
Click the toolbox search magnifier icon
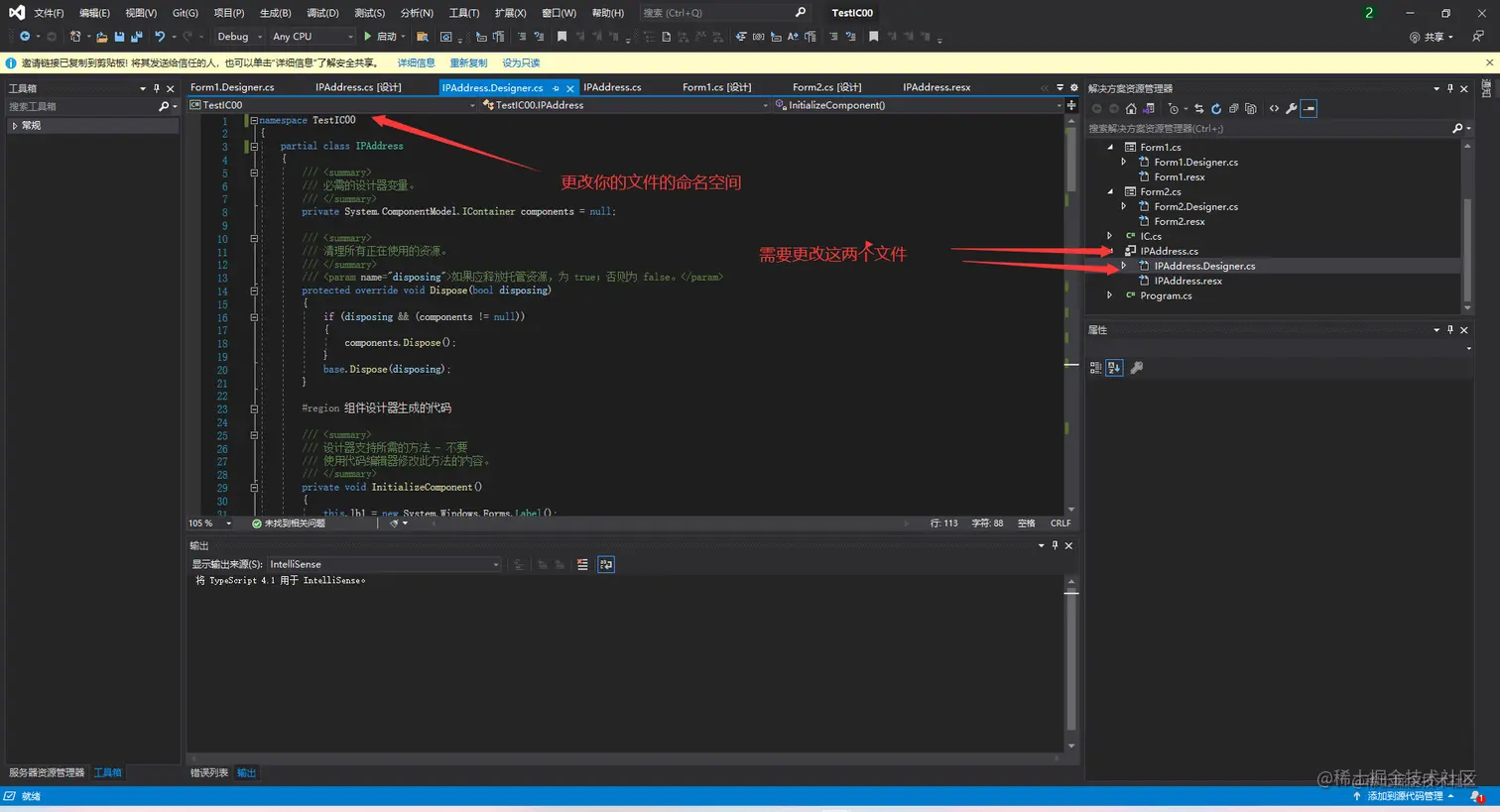point(164,106)
